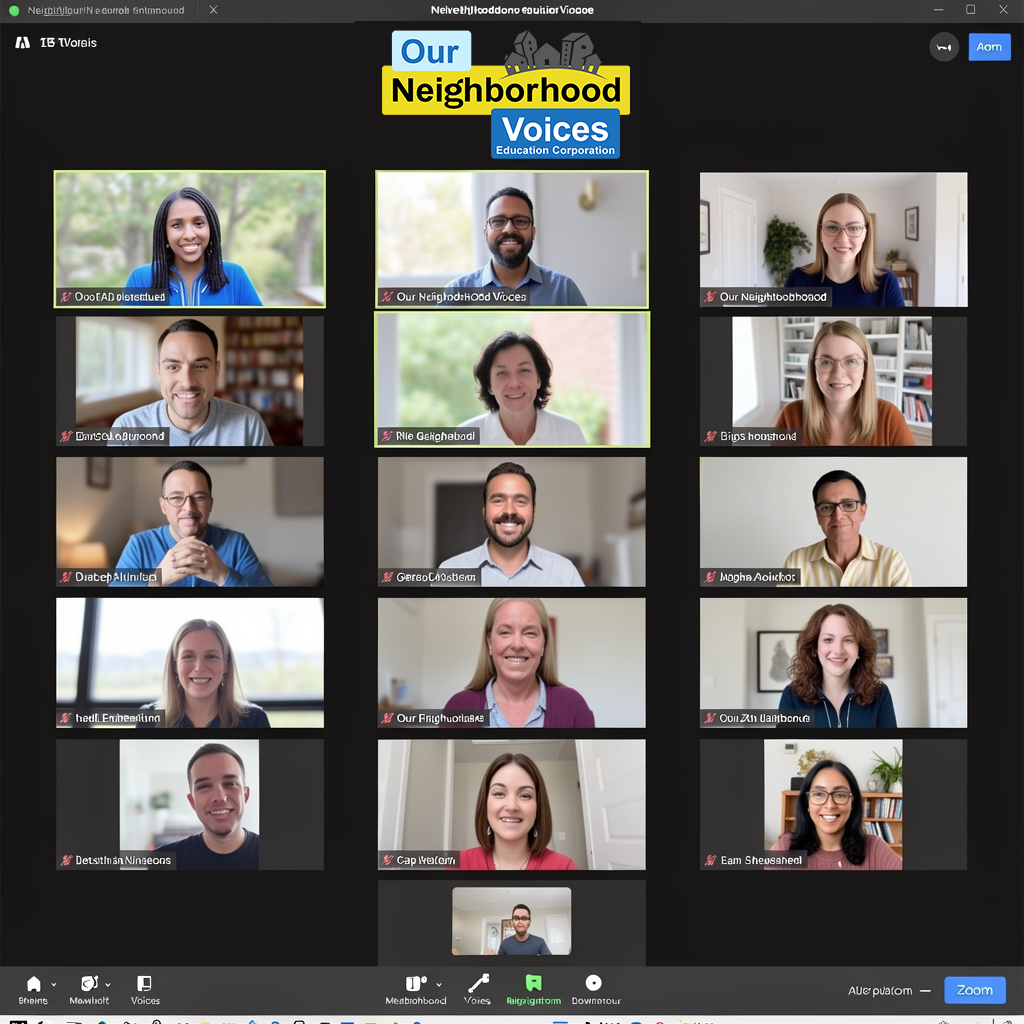Click the home icon in the bottom toolbar
Screen dimensions: 1024x1024
[x=33, y=984]
